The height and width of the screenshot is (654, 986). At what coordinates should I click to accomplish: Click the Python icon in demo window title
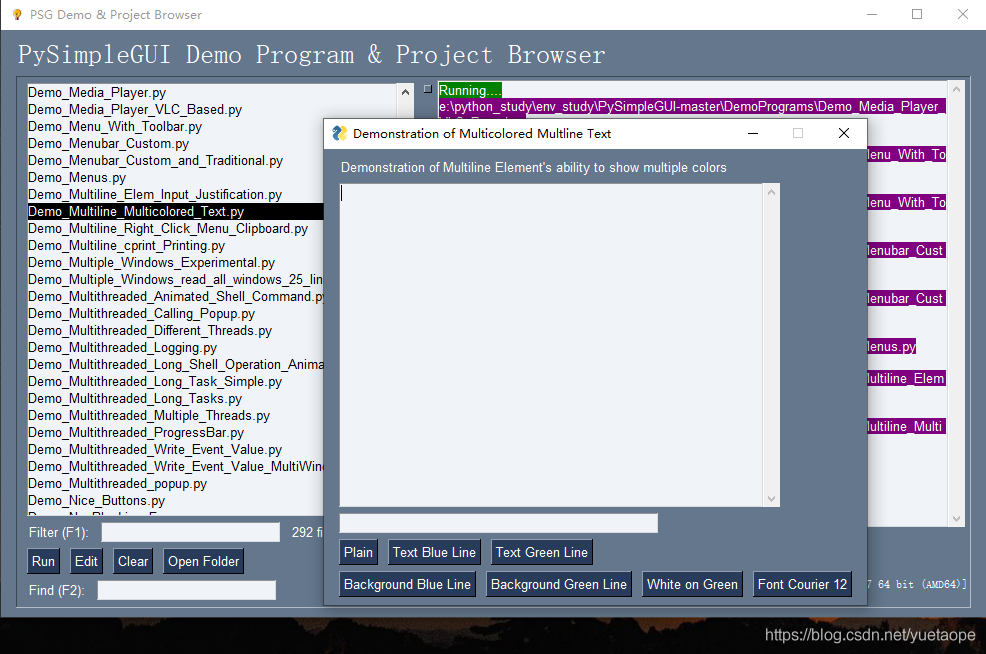tap(340, 133)
